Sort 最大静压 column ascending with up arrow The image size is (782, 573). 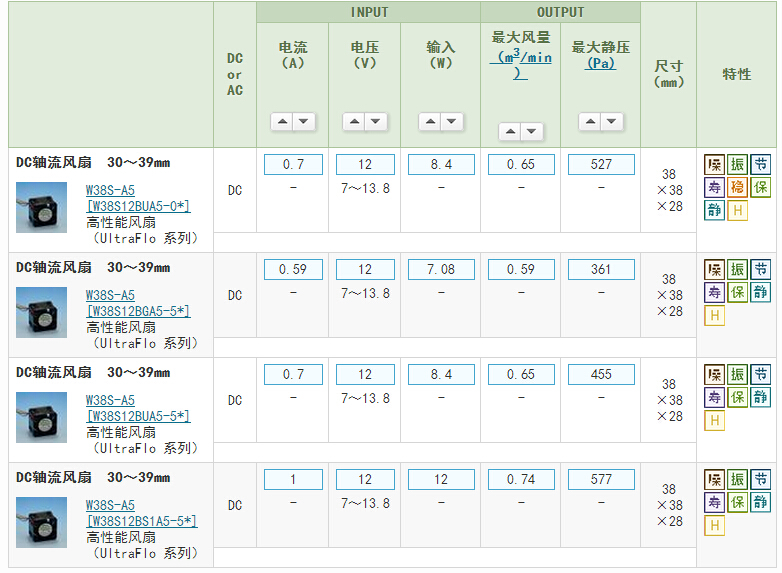pos(590,121)
